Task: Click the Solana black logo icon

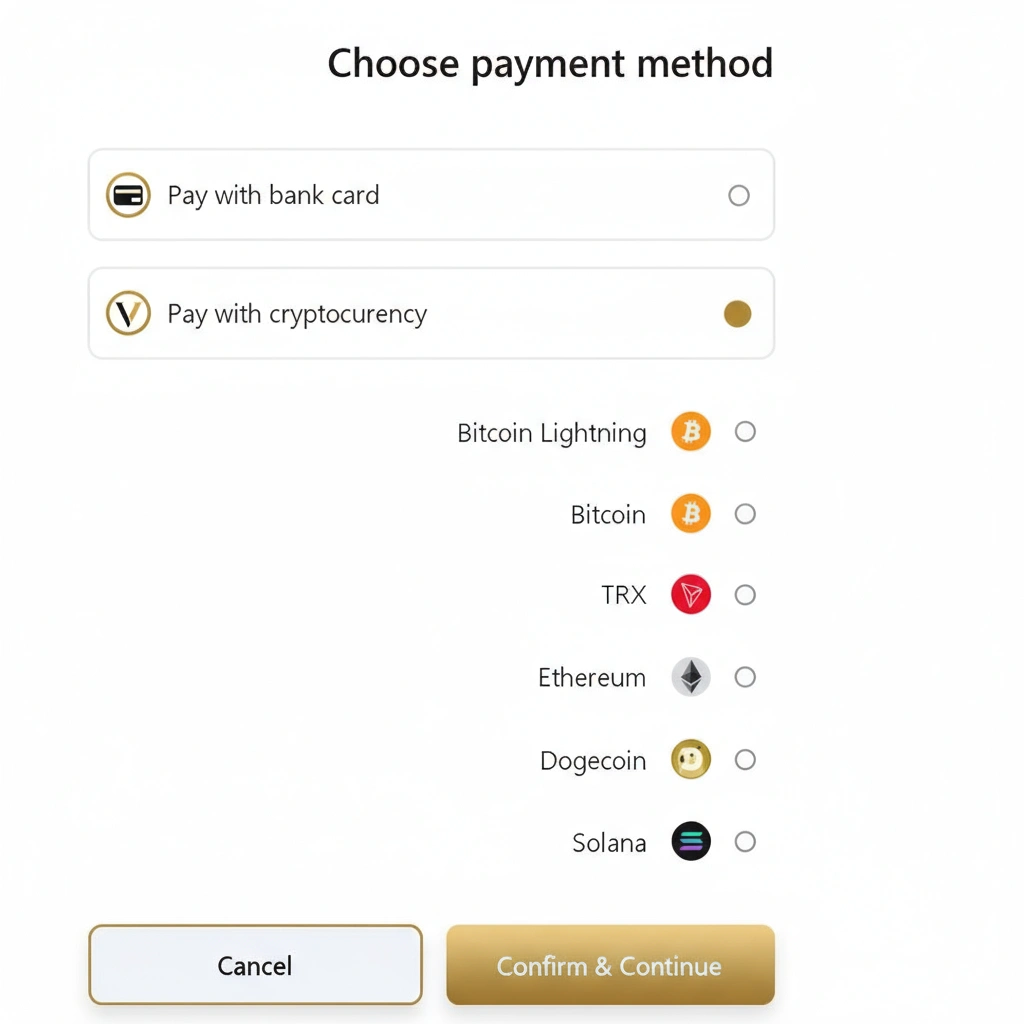Action: (x=690, y=841)
